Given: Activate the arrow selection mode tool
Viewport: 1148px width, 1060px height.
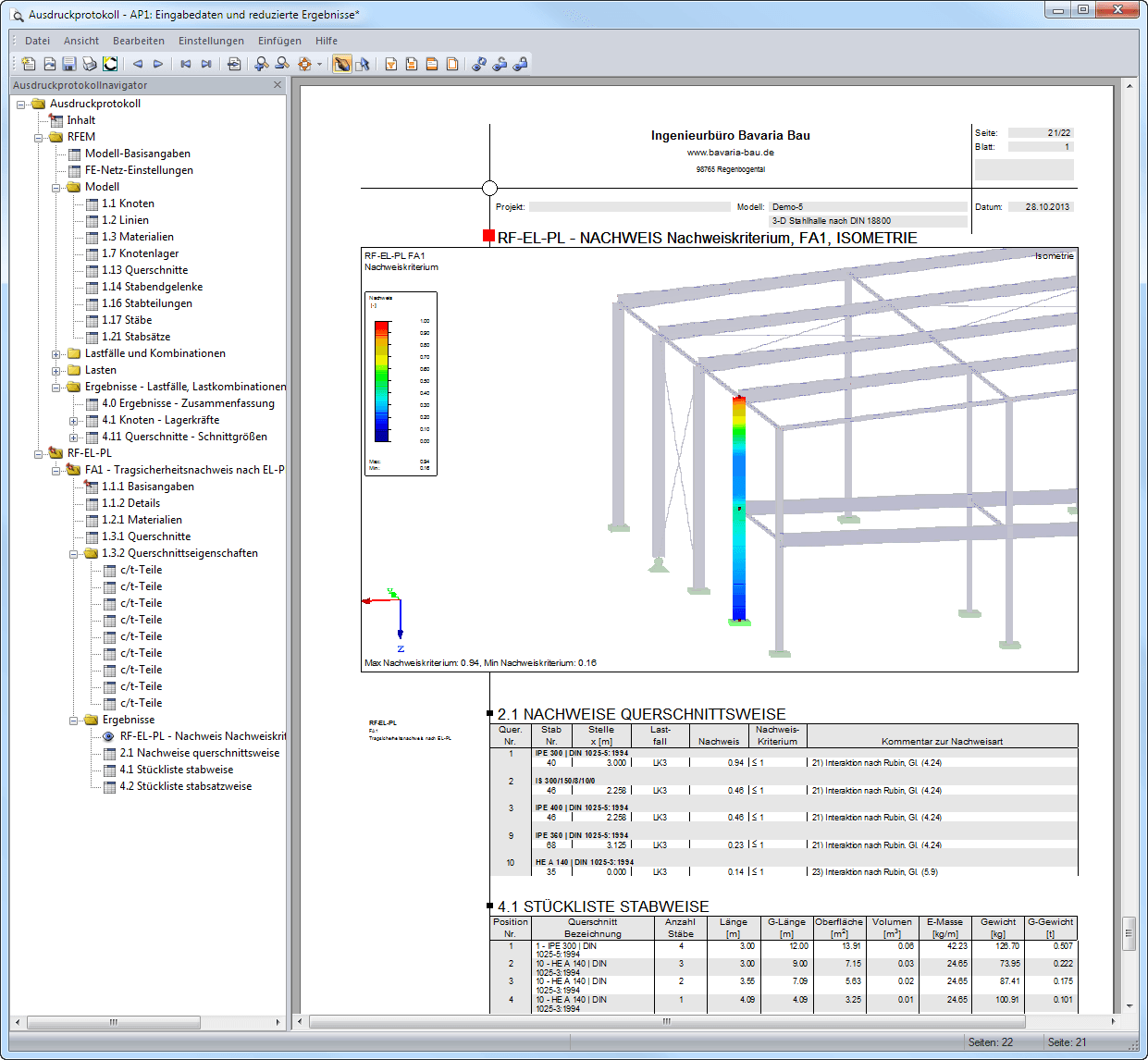Looking at the screenshot, I should (363, 64).
